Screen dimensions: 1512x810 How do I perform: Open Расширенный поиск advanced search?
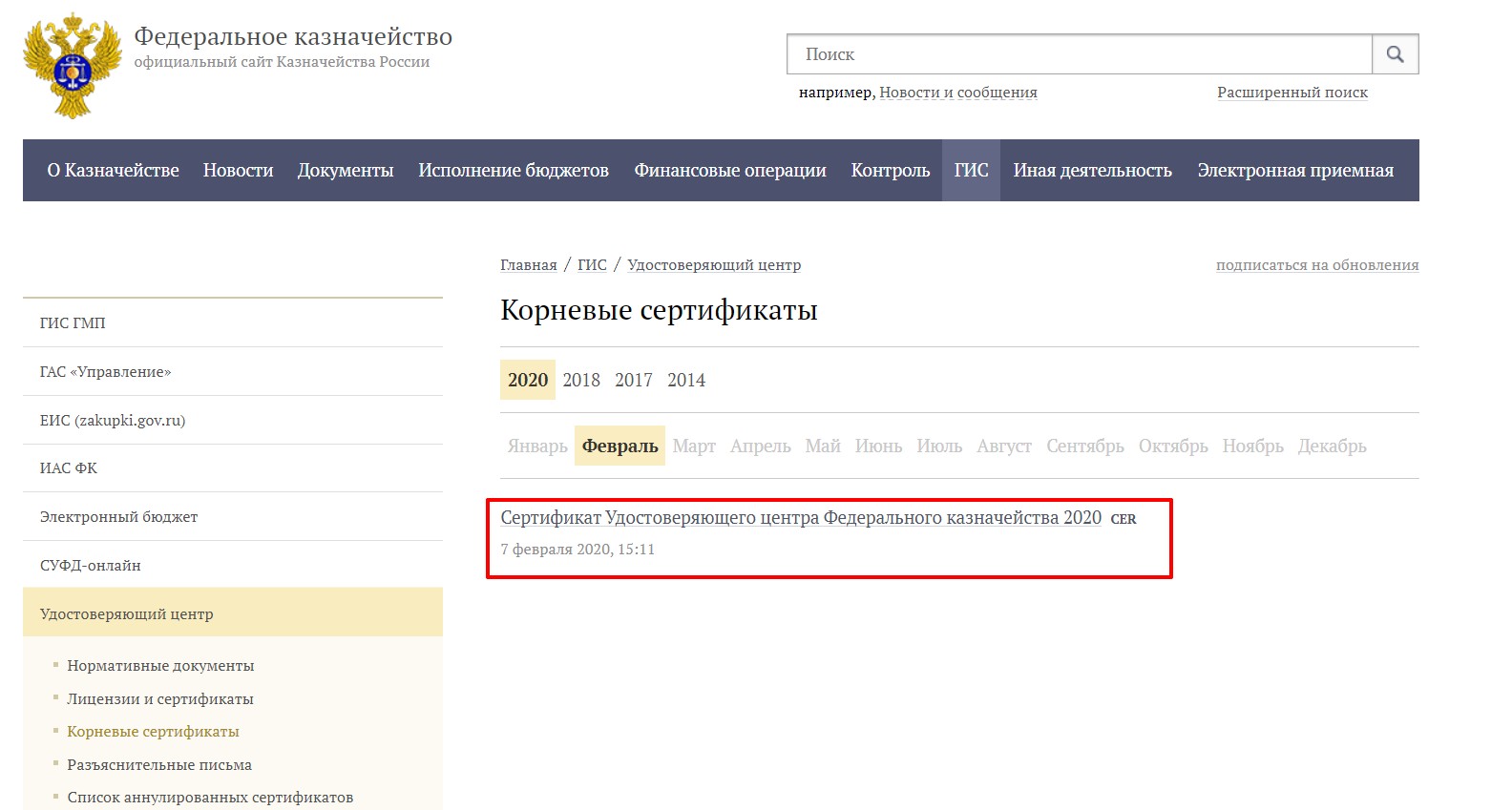coord(1292,93)
